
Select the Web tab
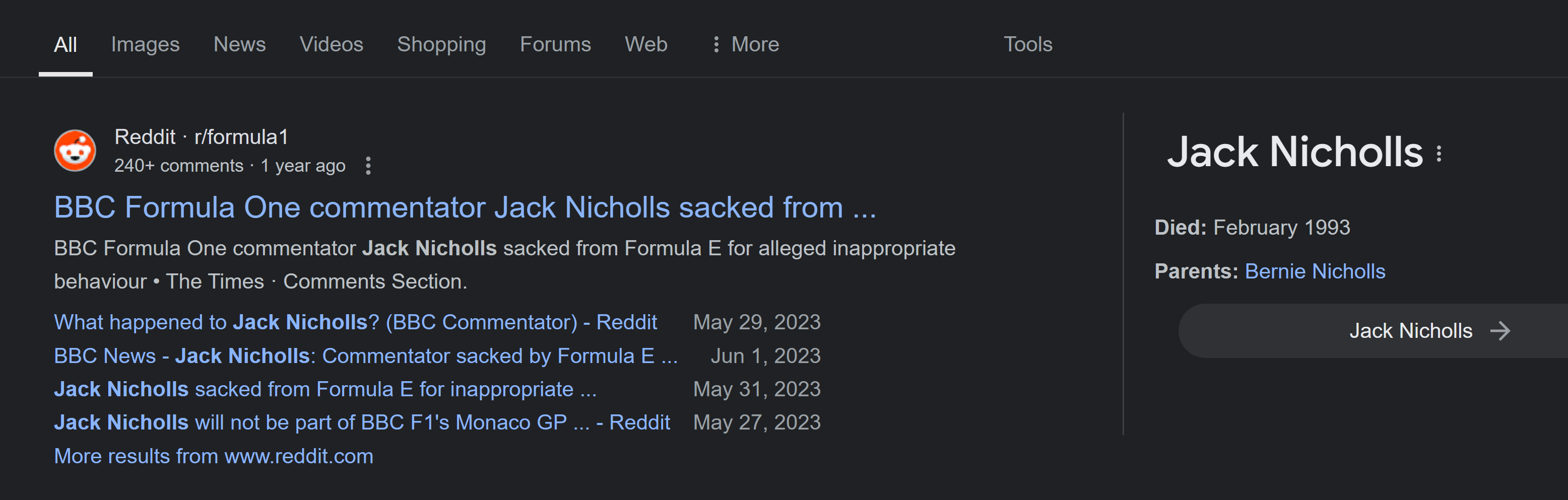pos(646,44)
